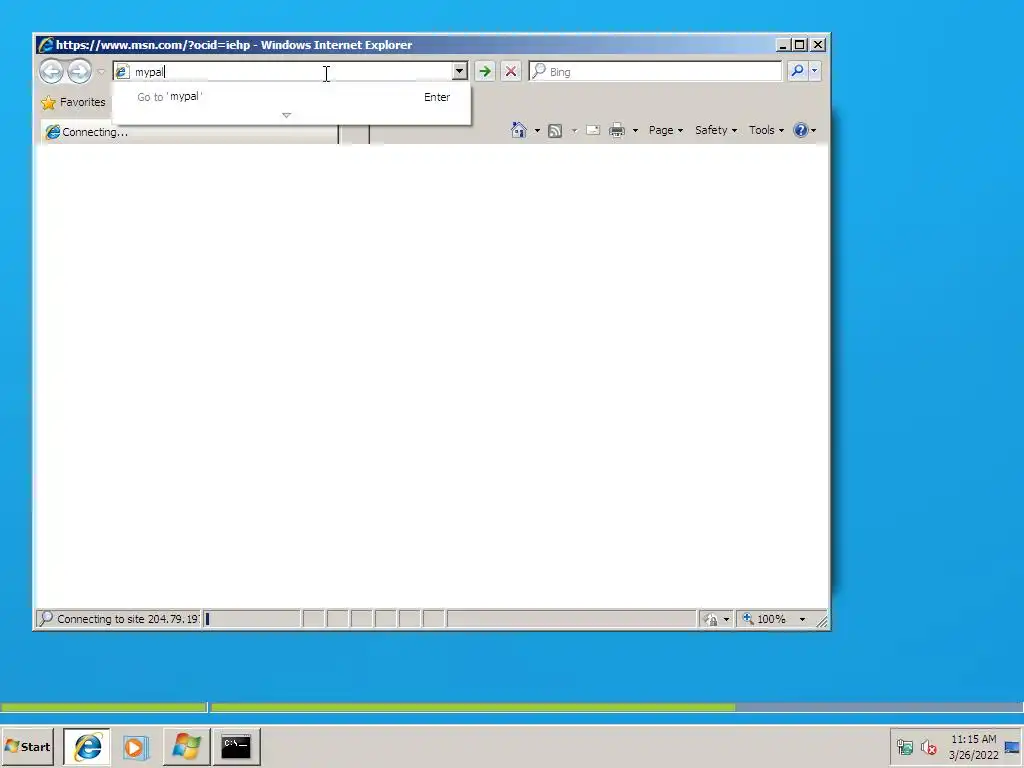
Task: Open the Print dropdown arrow
Action: (x=635, y=131)
